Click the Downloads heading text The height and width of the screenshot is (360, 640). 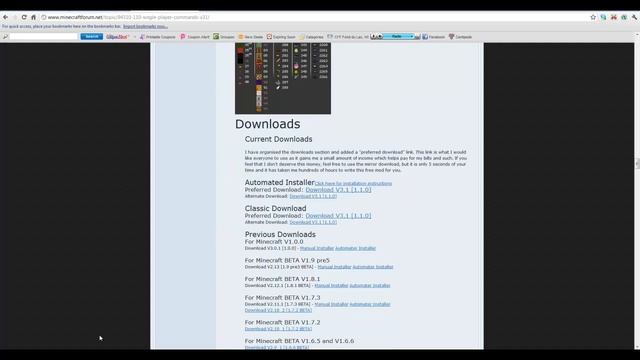click(x=268, y=124)
